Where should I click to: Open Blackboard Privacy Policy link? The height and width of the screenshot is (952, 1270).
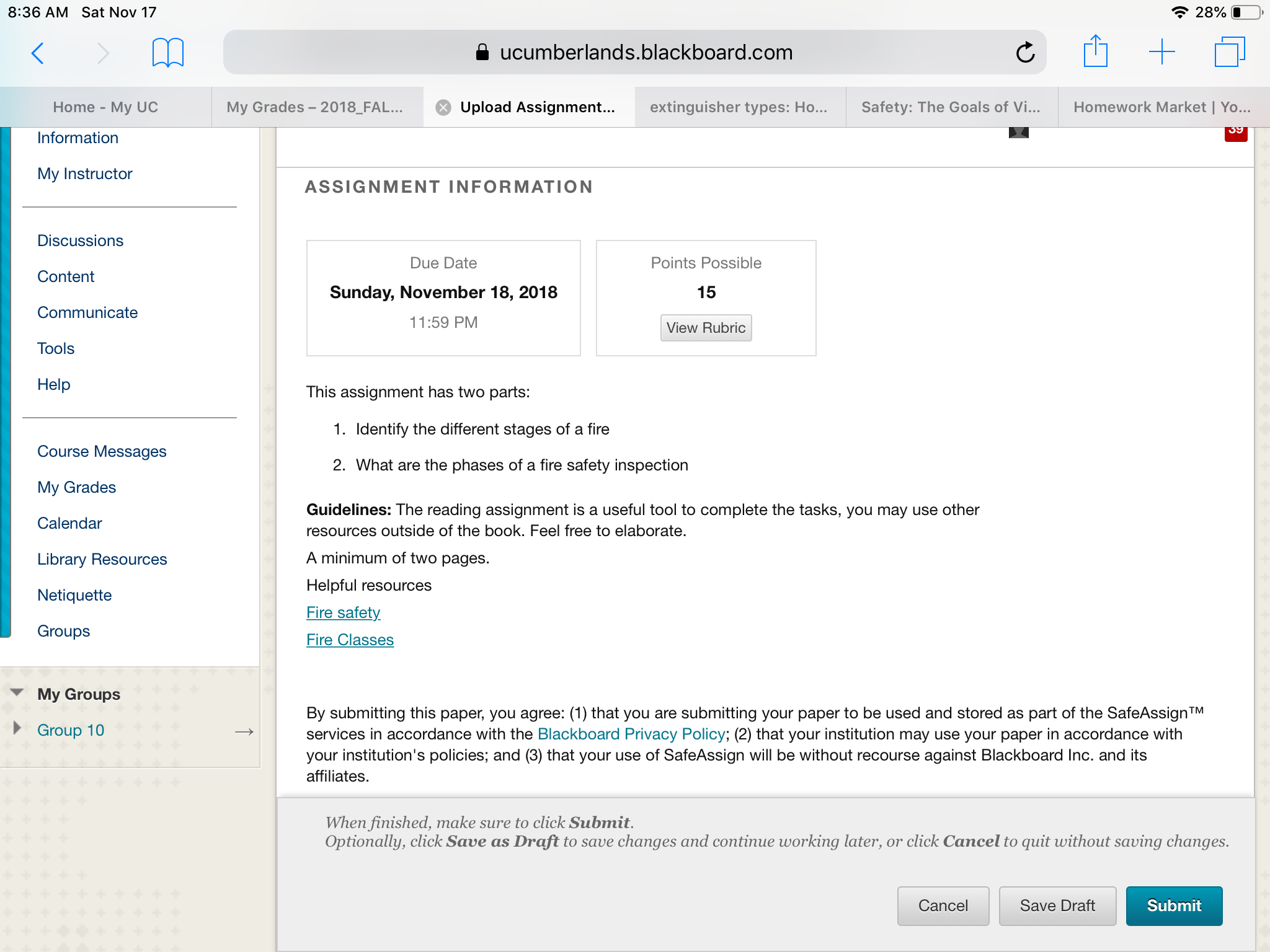(631, 734)
